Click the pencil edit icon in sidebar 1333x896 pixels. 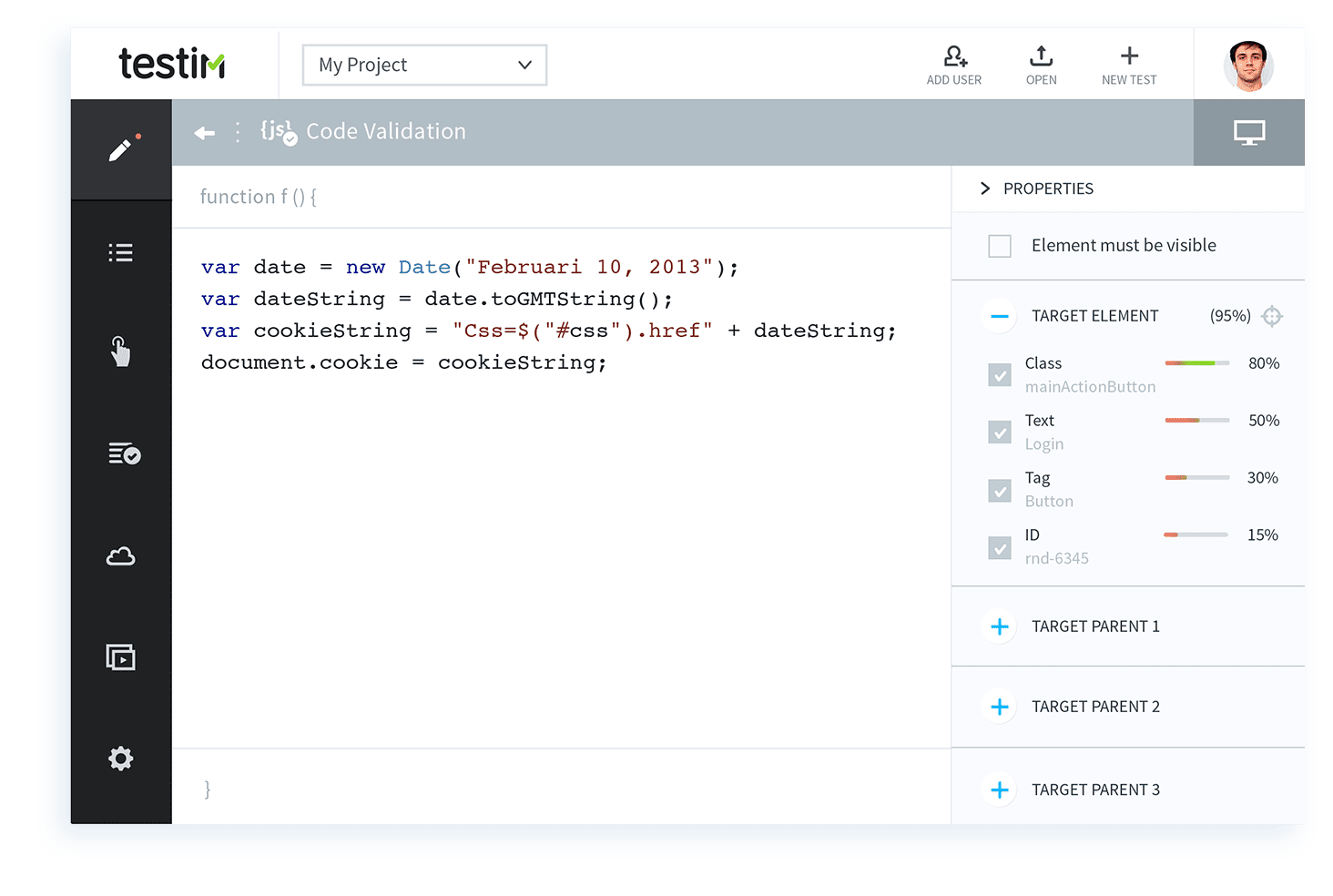(120, 150)
